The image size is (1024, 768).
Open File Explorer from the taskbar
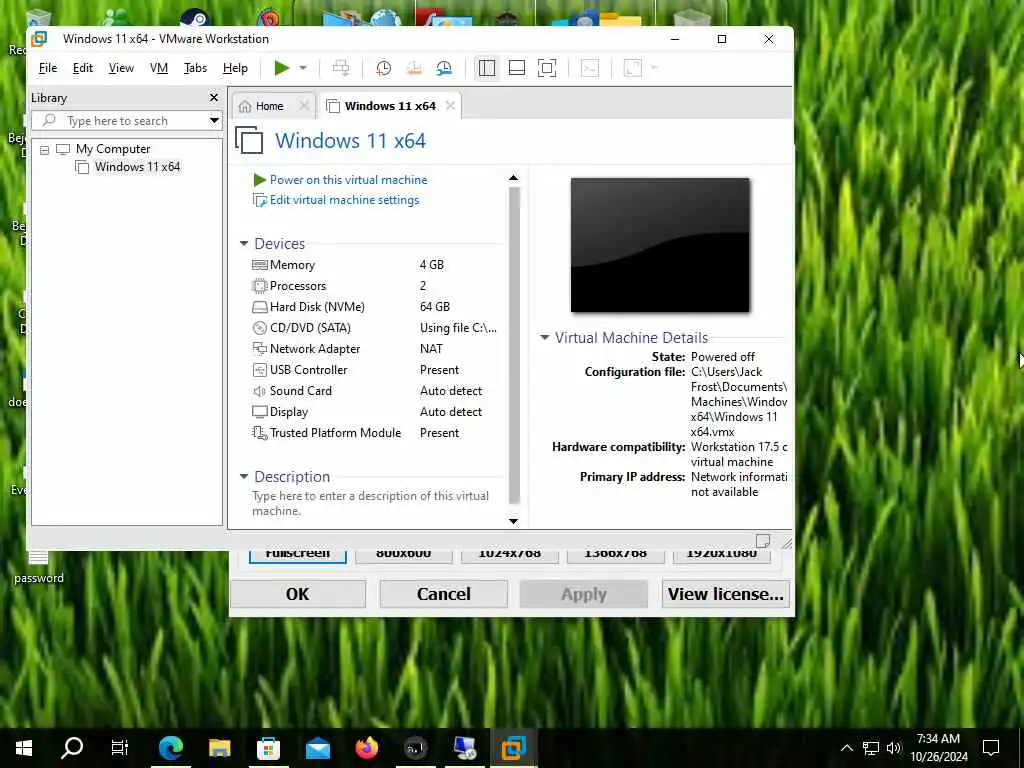219,748
